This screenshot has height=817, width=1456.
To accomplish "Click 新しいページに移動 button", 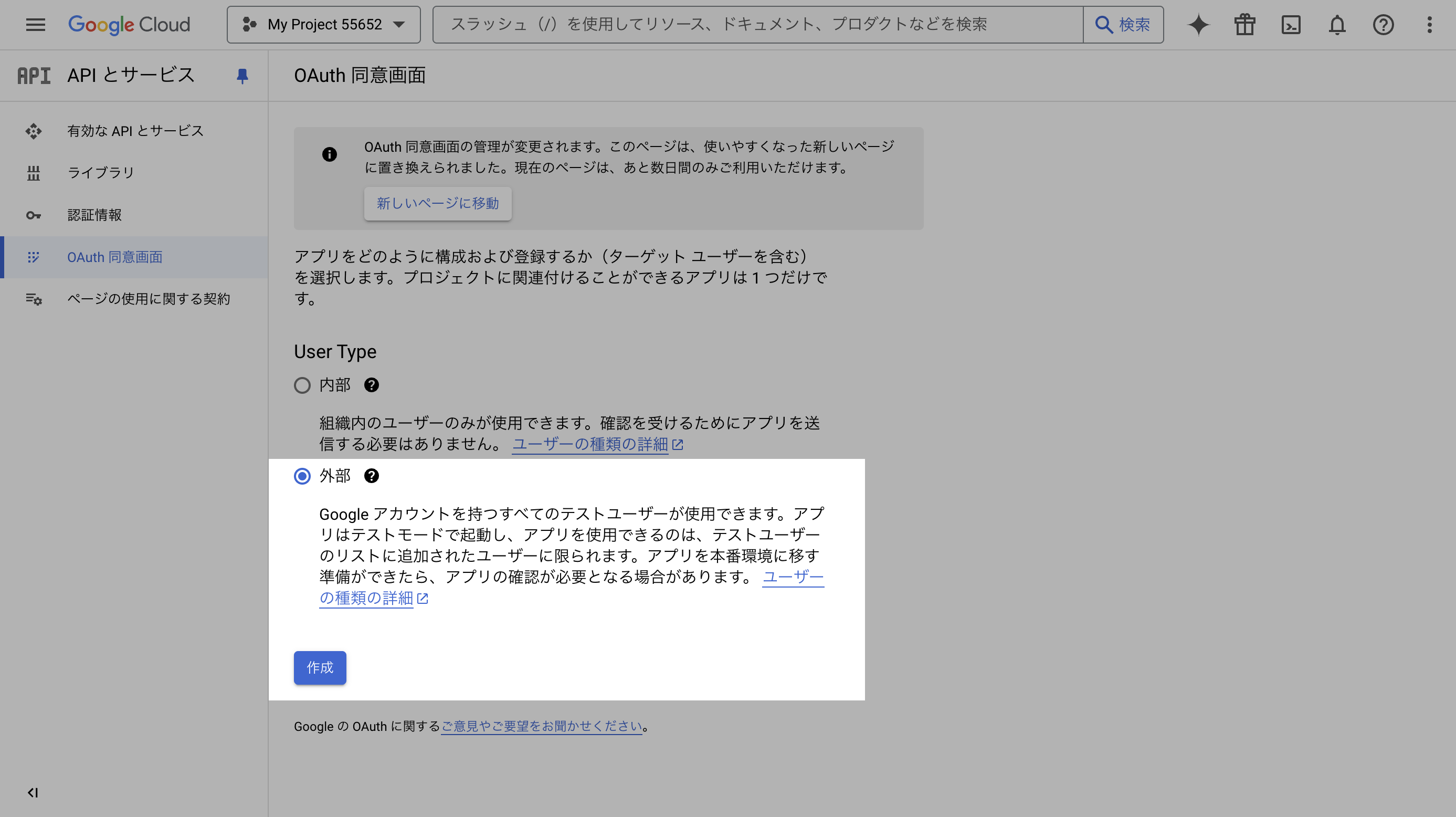I will (437, 203).
